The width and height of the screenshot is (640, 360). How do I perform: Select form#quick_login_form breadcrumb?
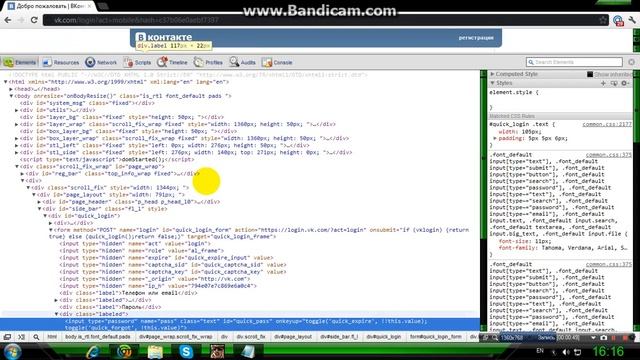pyautogui.click(x=436, y=337)
